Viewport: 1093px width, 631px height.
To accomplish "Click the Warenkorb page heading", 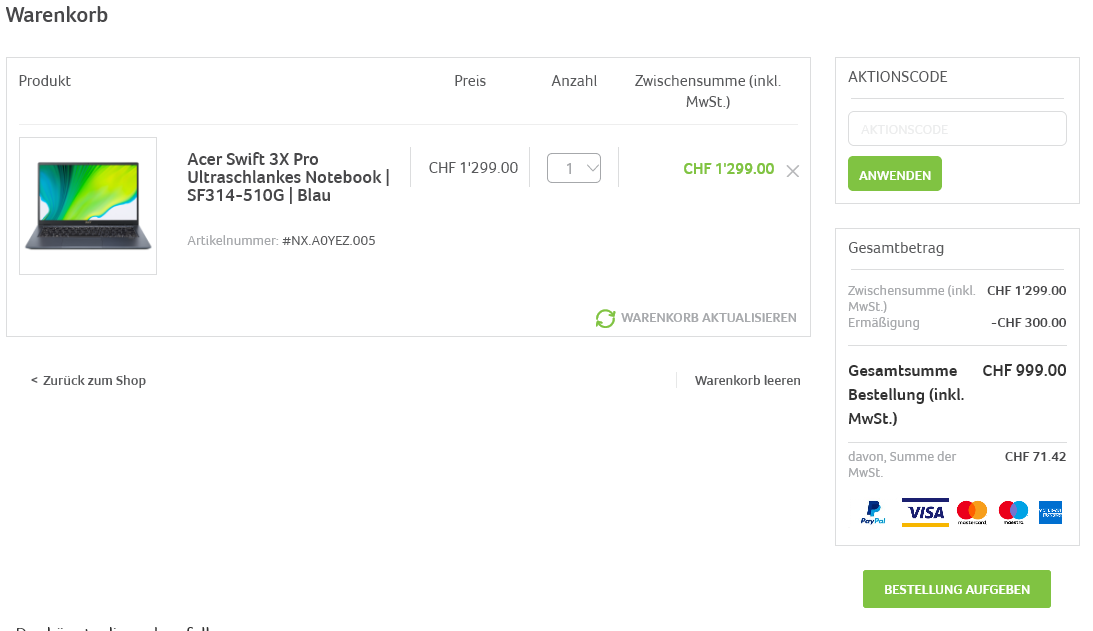I will point(57,15).
